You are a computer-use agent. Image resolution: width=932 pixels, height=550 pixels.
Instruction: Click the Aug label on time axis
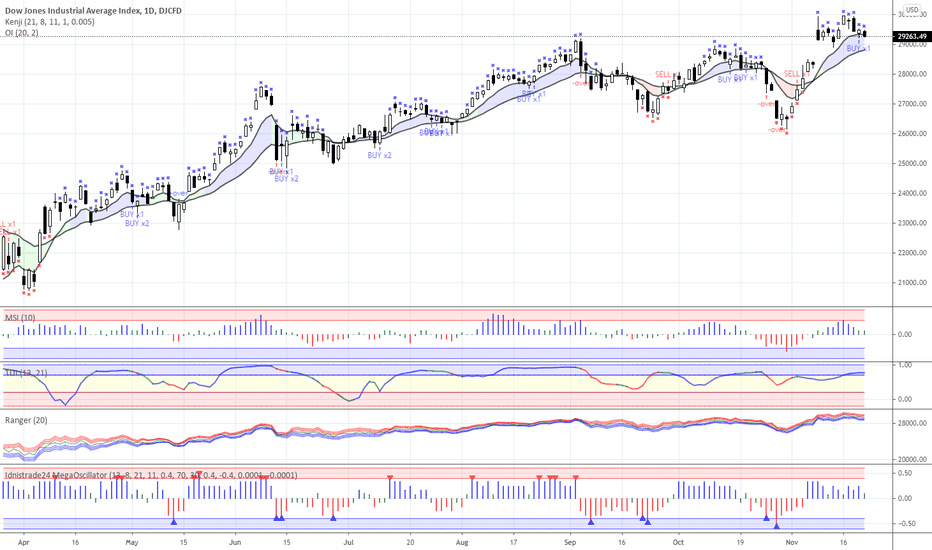(462, 542)
